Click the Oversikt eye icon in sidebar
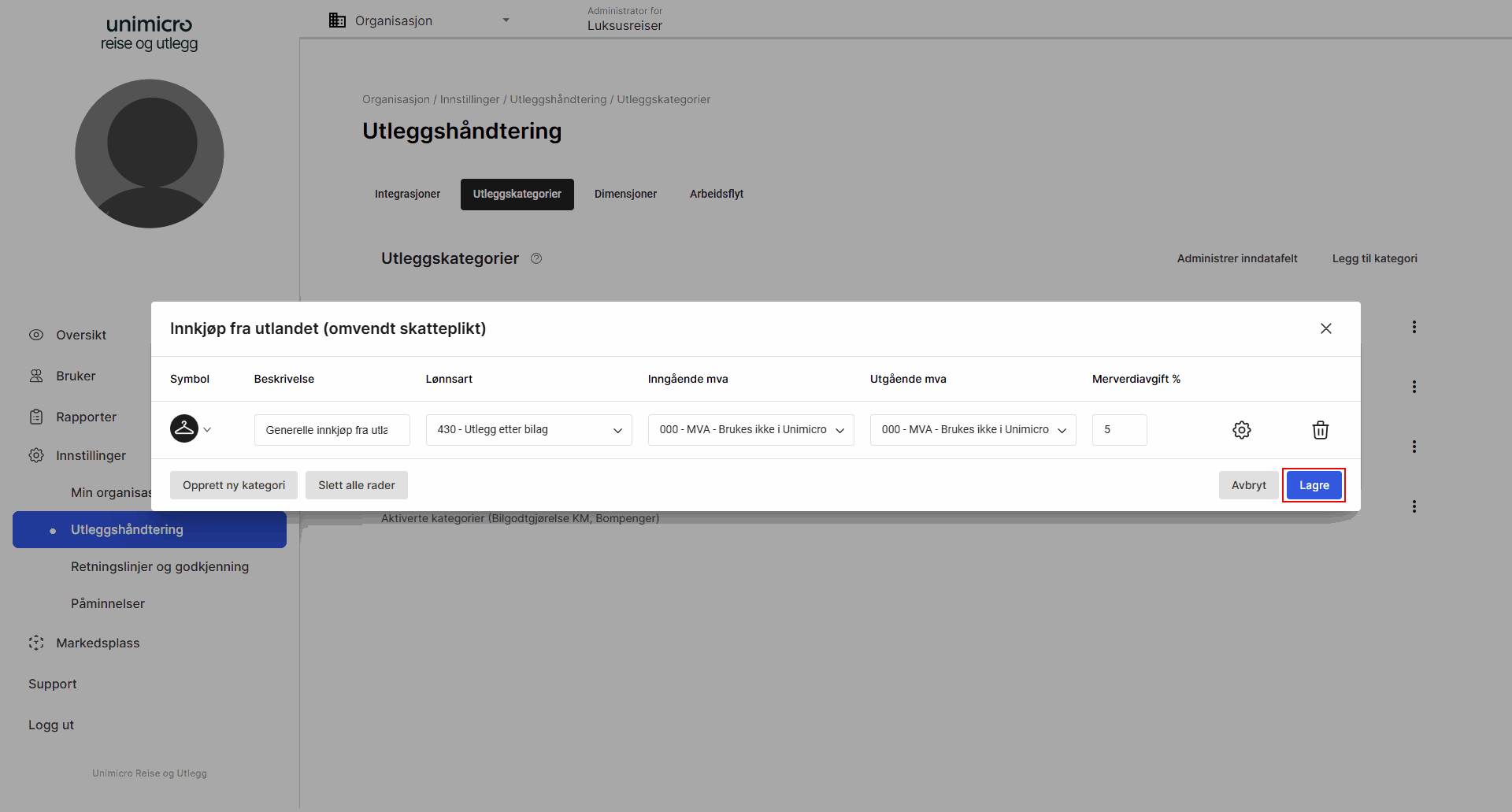 pyautogui.click(x=36, y=335)
